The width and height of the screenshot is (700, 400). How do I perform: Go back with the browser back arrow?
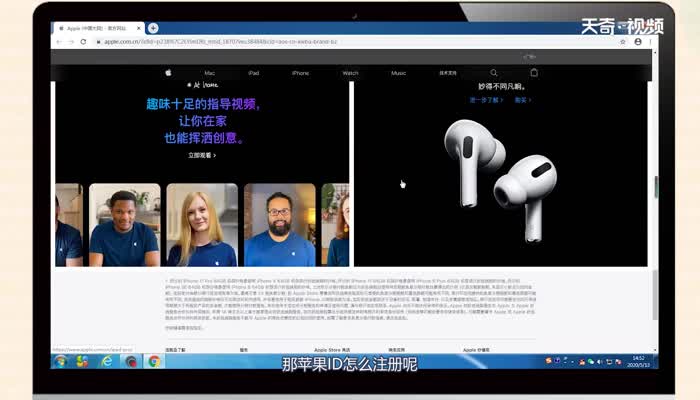(x=59, y=42)
